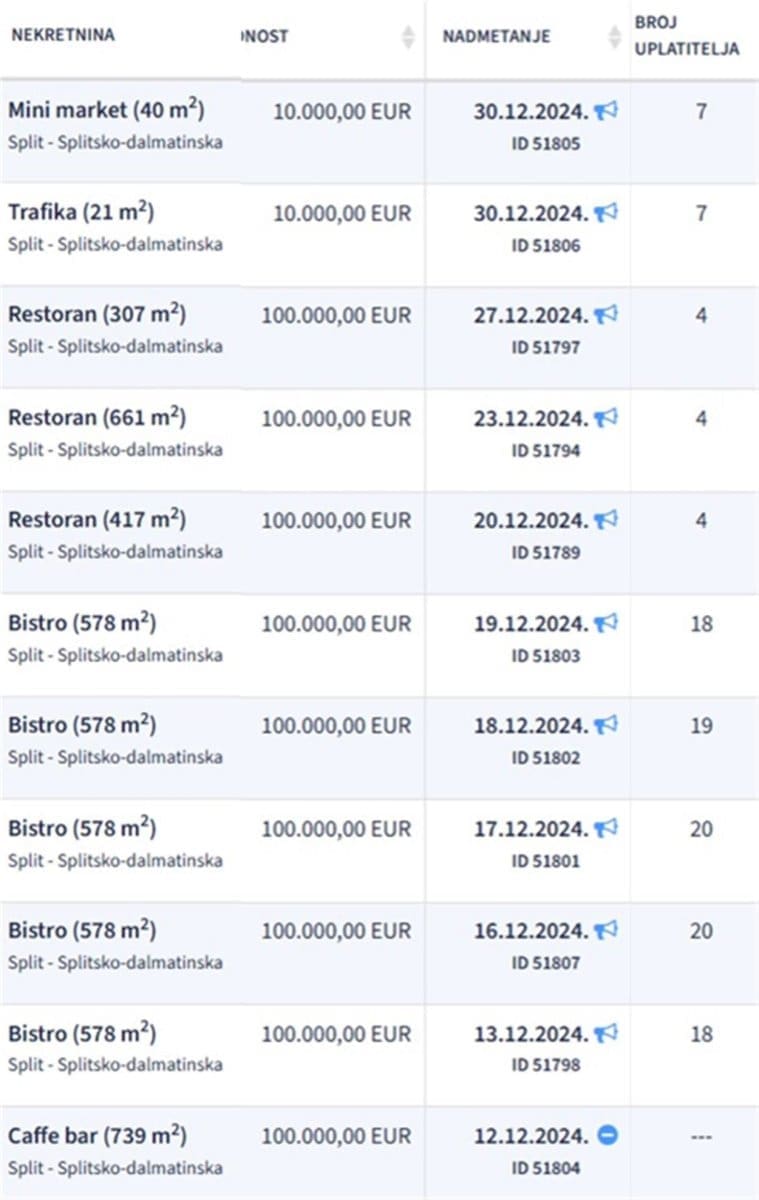Click megaphone icon beside 20.12.2024. date
Image resolution: width=759 pixels, height=1200 pixels.
pos(606,520)
